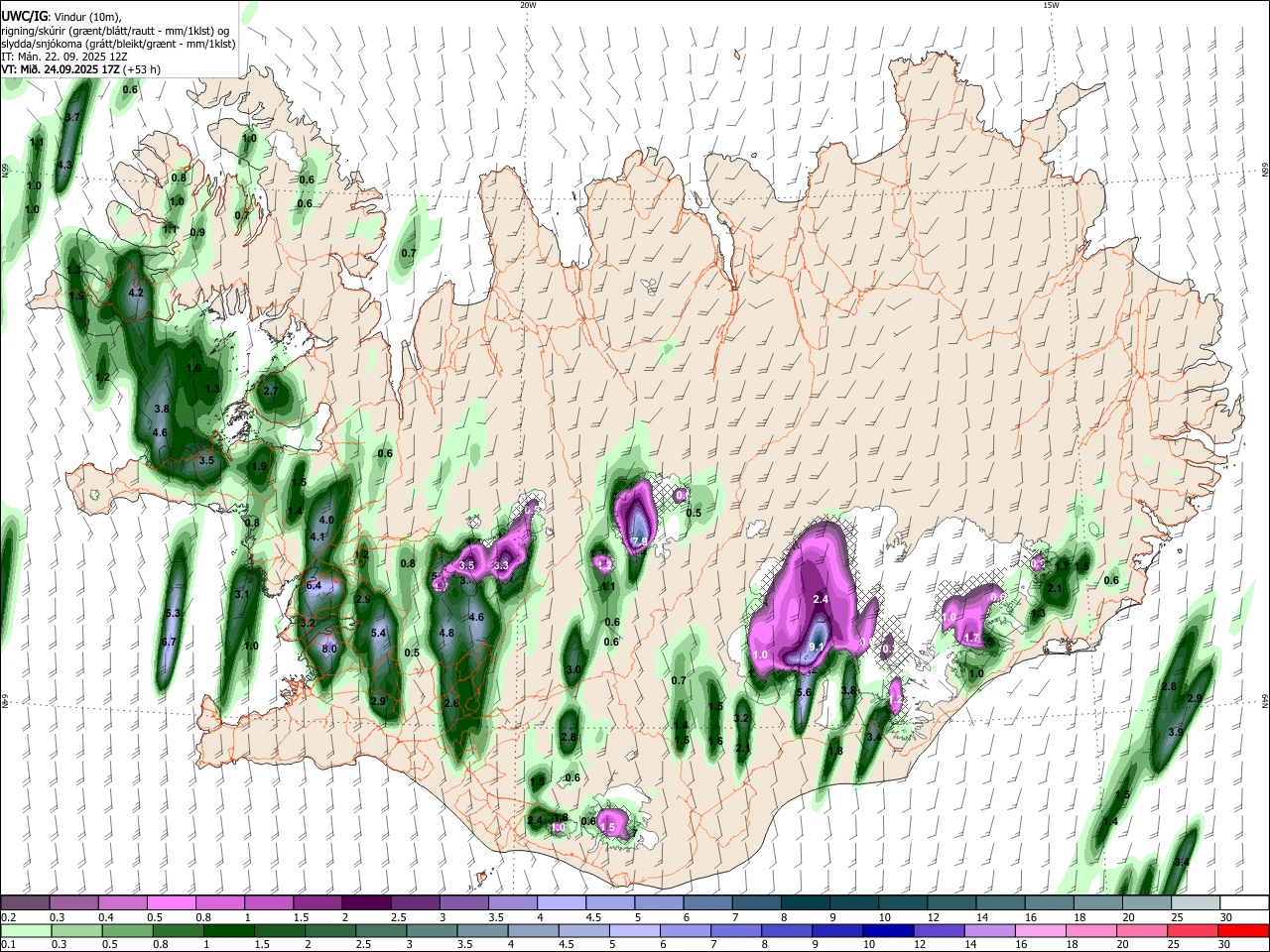The width and height of the screenshot is (1270, 952).
Task: Click the precipitation value 3.1 on the map
Action: point(242,594)
